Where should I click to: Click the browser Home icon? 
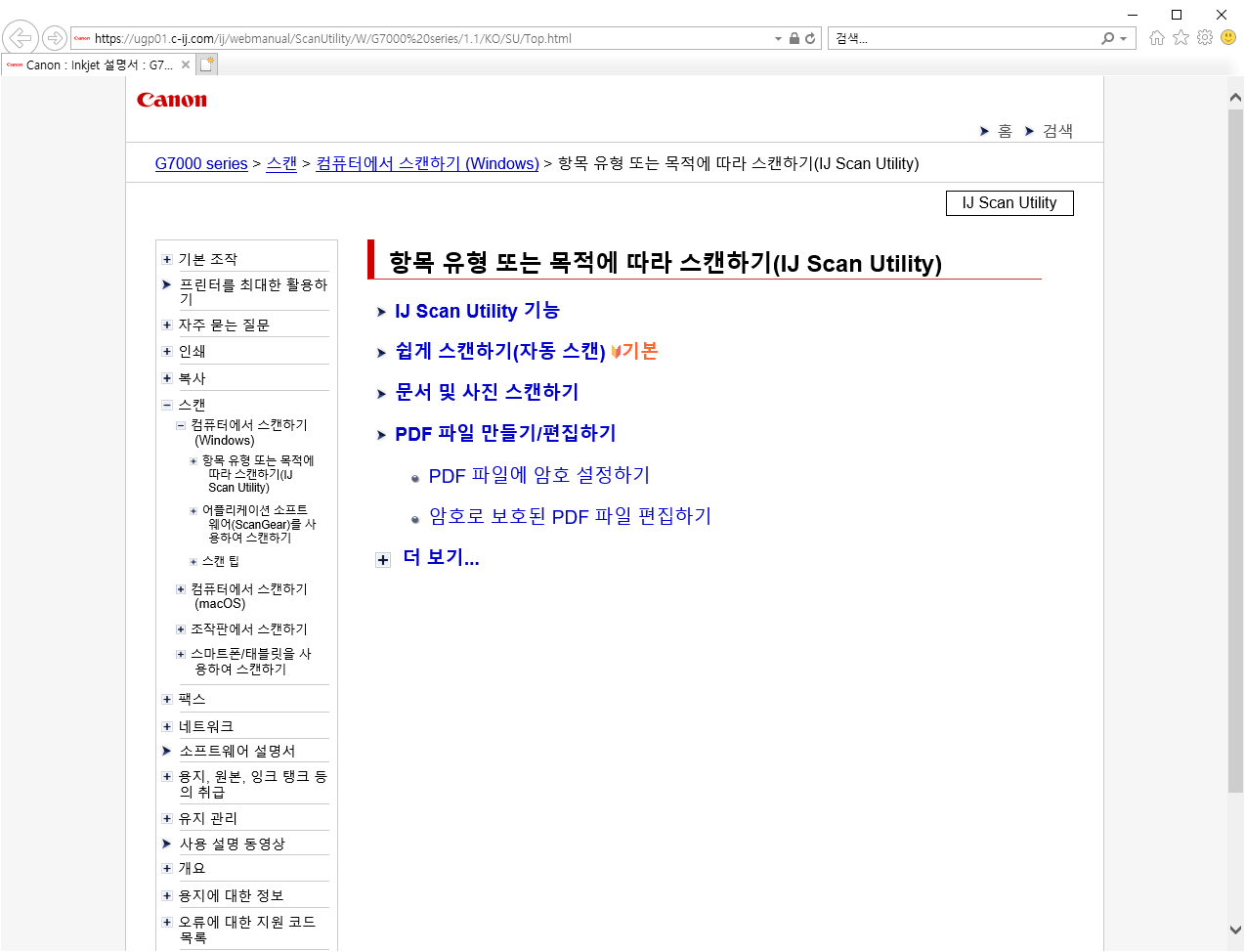tap(1157, 37)
